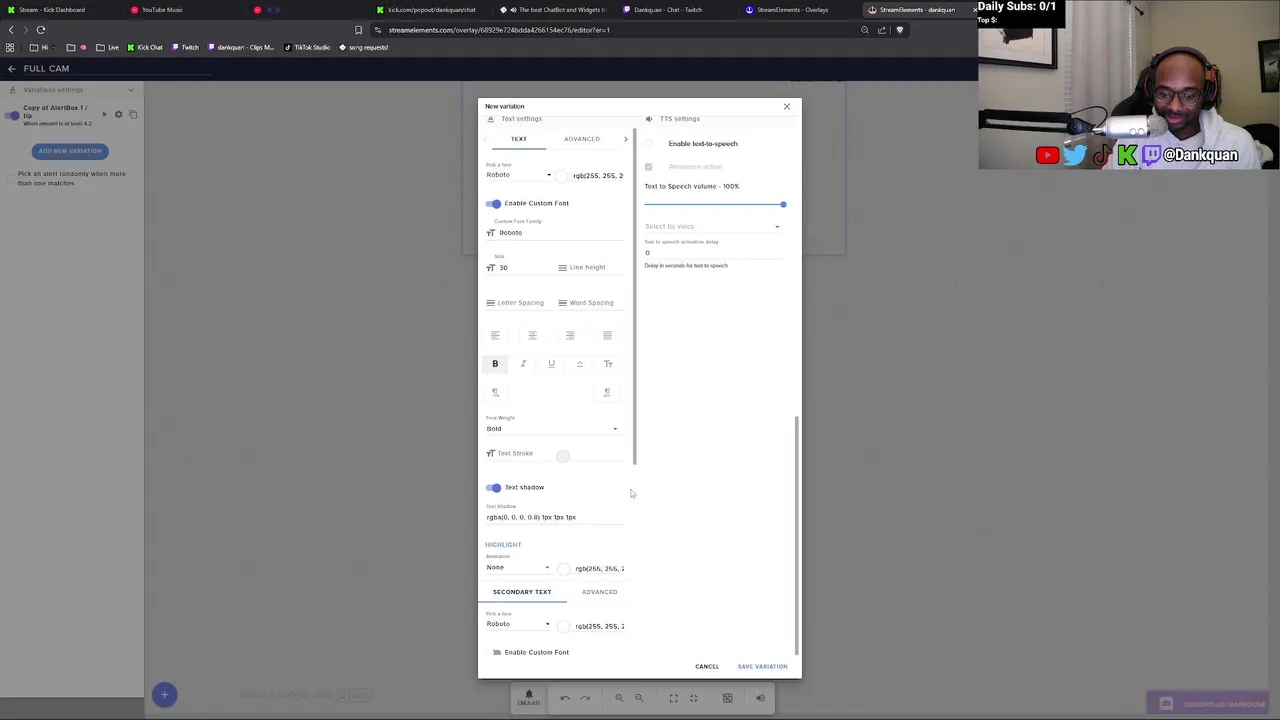Click the Text Shadow rgba value field

[554, 517]
